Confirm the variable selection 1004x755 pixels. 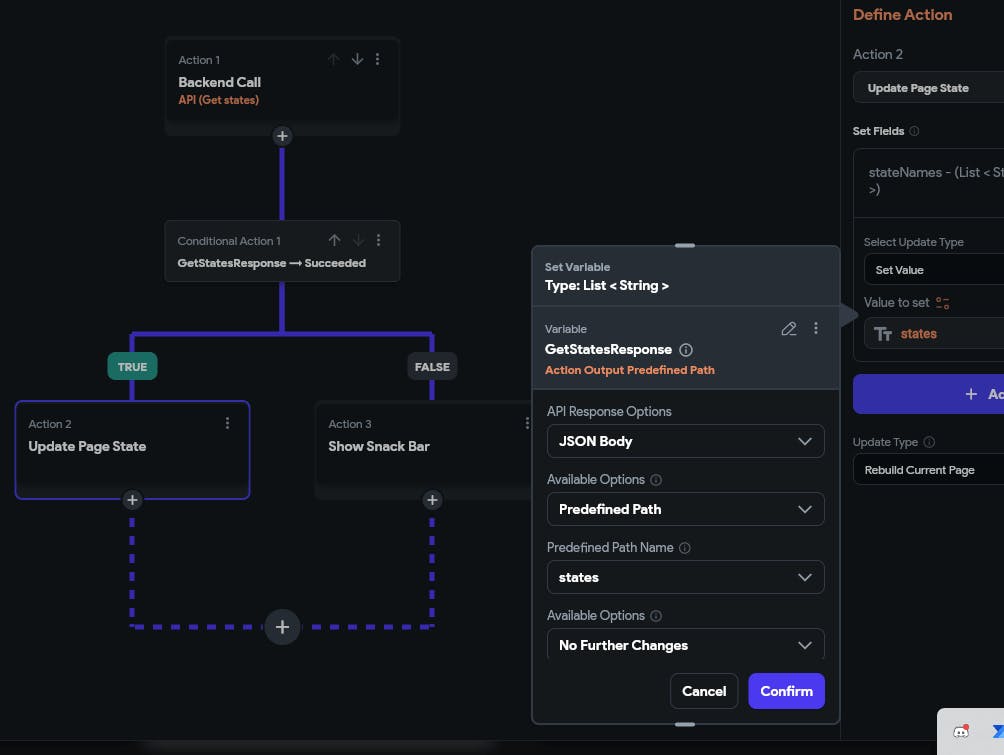[786, 691]
